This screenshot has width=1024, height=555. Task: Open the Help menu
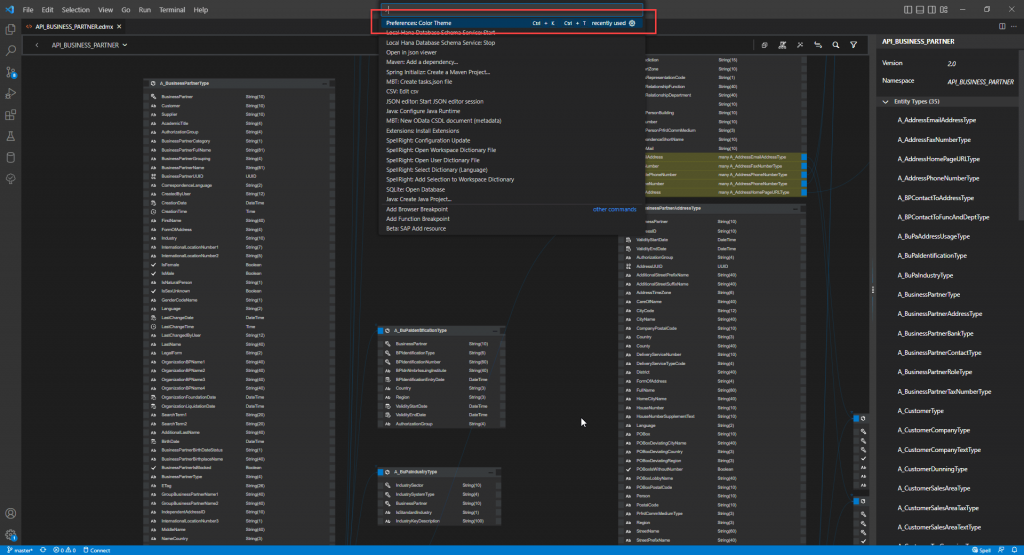[200, 10]
